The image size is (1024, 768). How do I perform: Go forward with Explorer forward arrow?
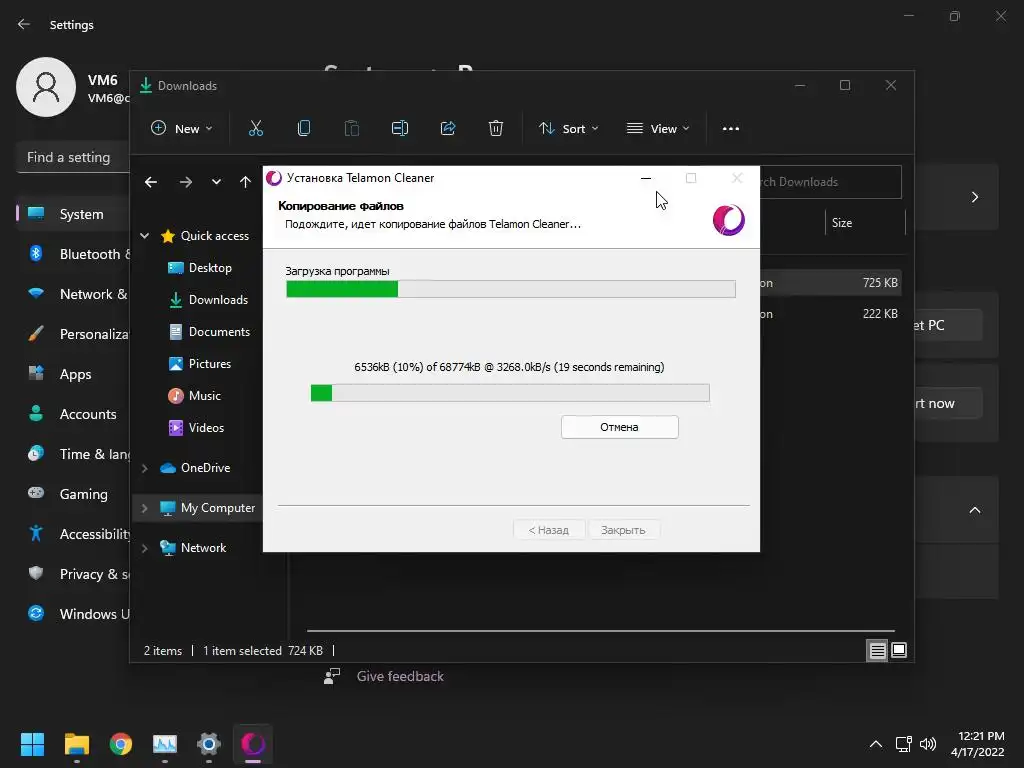pos(185,182)
